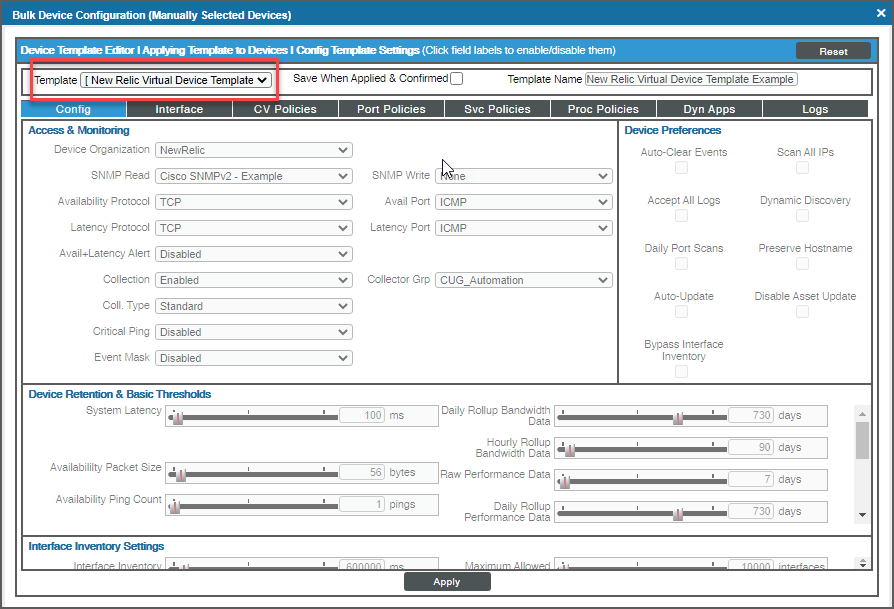
Task: Toggle the Bypass Interface Inventory checkbox
Action: tap(681, 372)
